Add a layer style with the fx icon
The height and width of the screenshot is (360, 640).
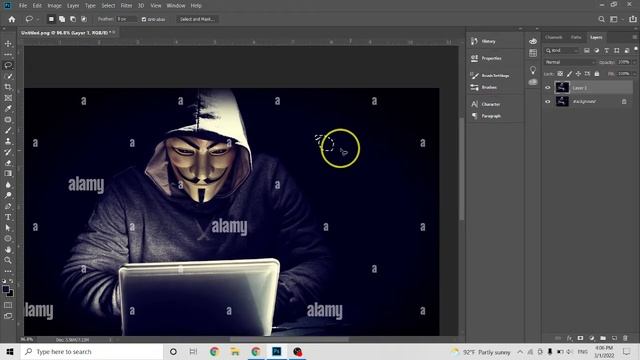click(569, 338)
